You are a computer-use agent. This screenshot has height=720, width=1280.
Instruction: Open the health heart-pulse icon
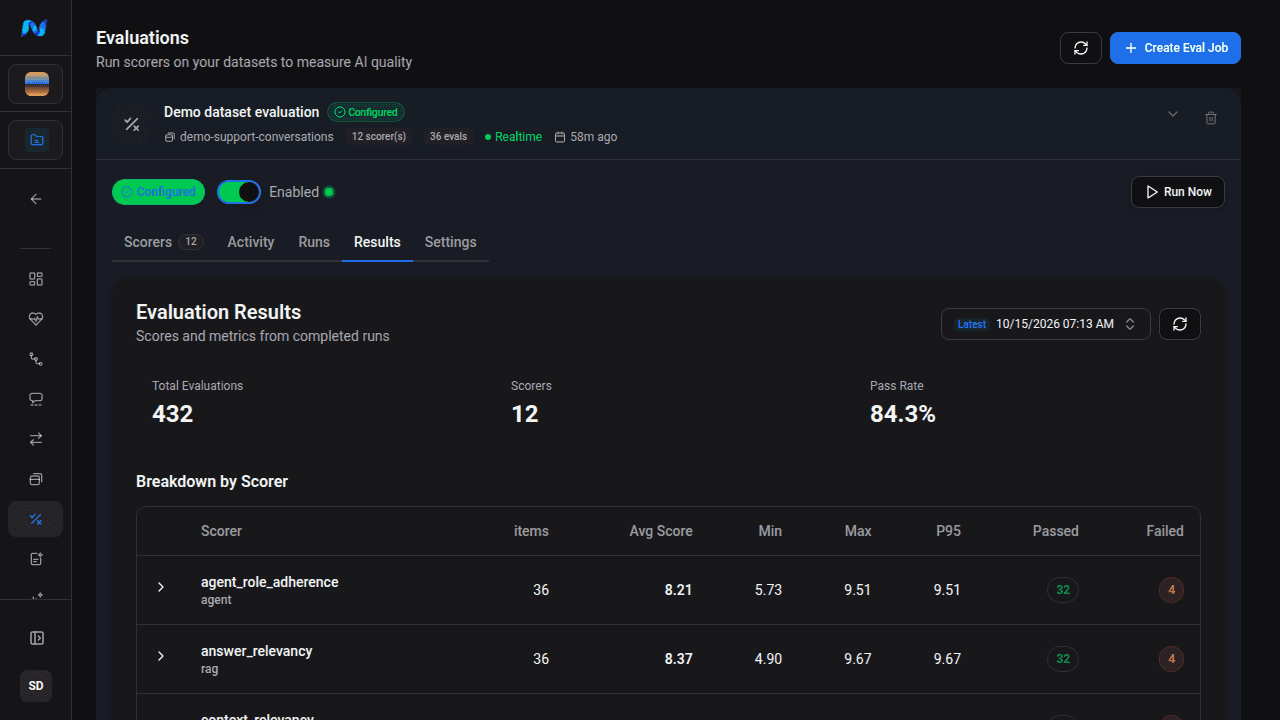tap(36, 319)
